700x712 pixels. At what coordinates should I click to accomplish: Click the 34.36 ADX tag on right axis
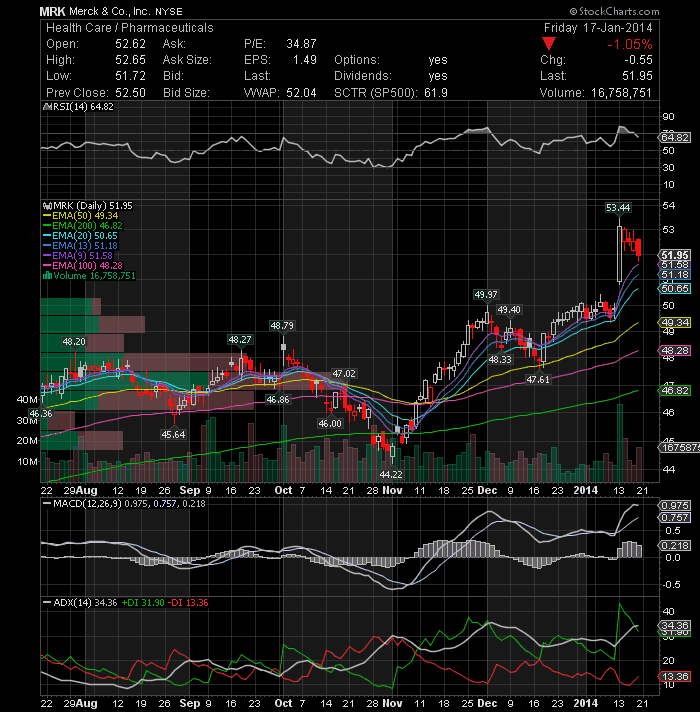click(x=674, y=626)
